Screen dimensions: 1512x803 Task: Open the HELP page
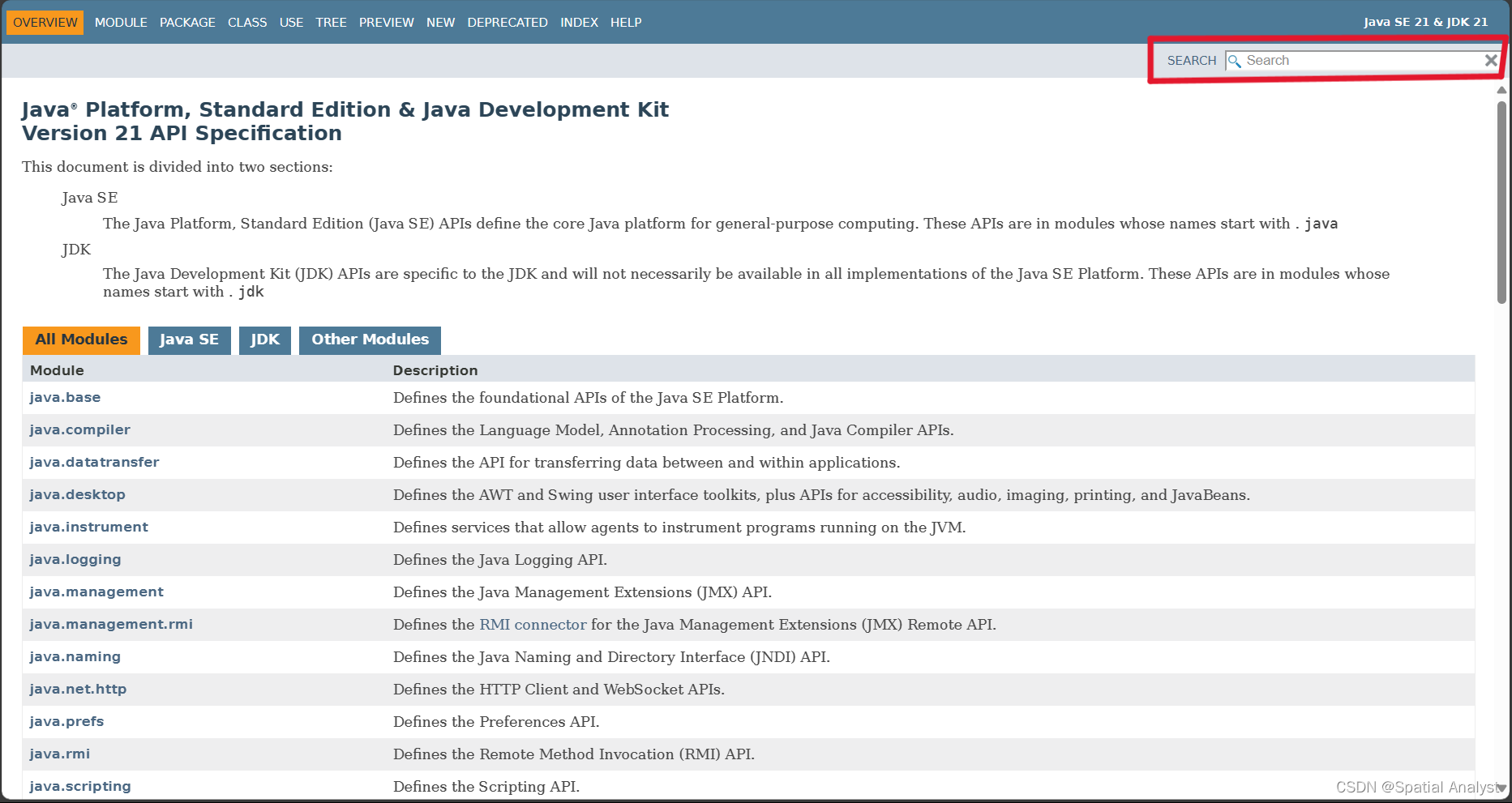point(626,23)
